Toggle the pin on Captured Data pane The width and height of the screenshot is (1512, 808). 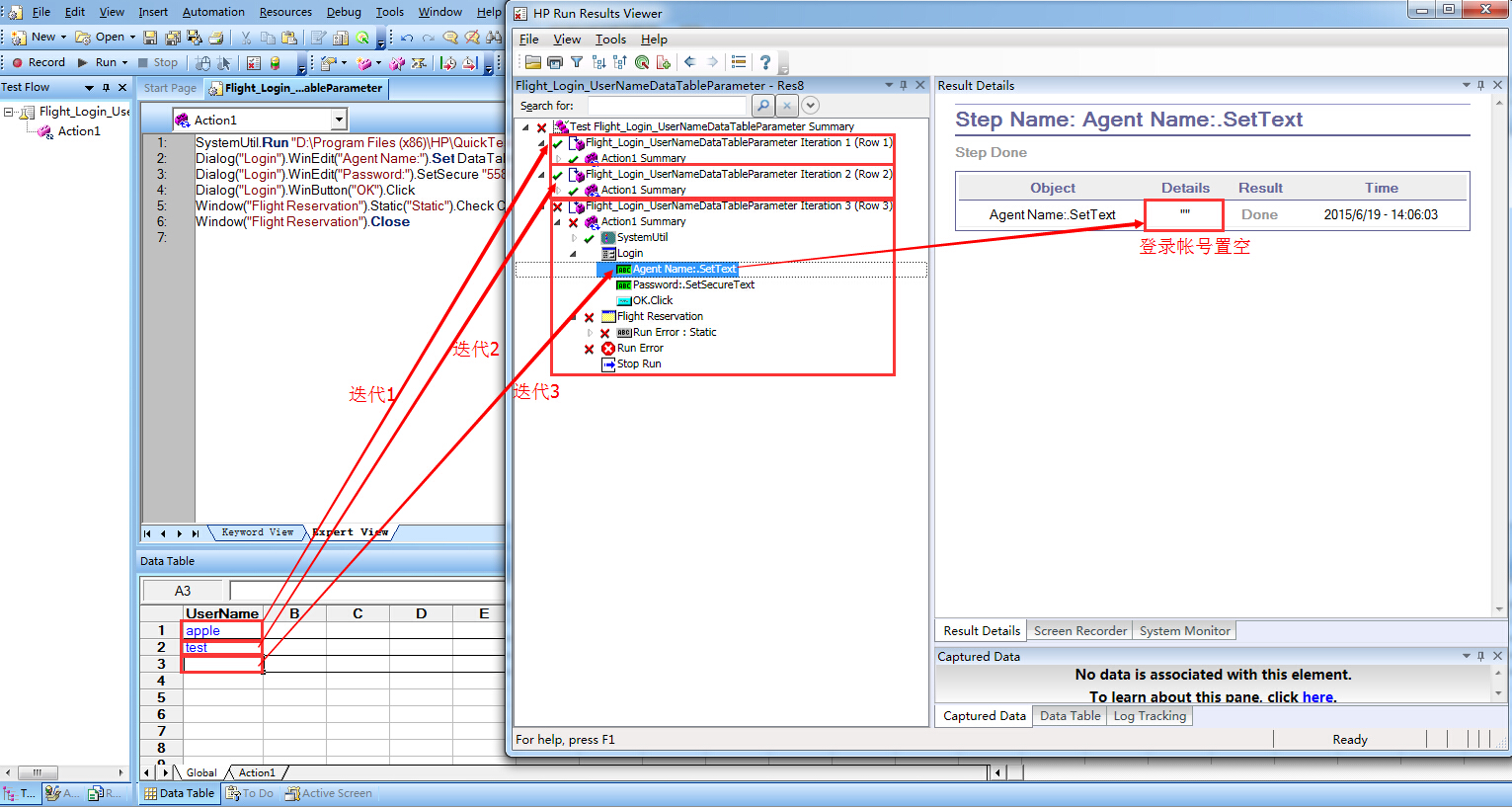click(1480, 656)
